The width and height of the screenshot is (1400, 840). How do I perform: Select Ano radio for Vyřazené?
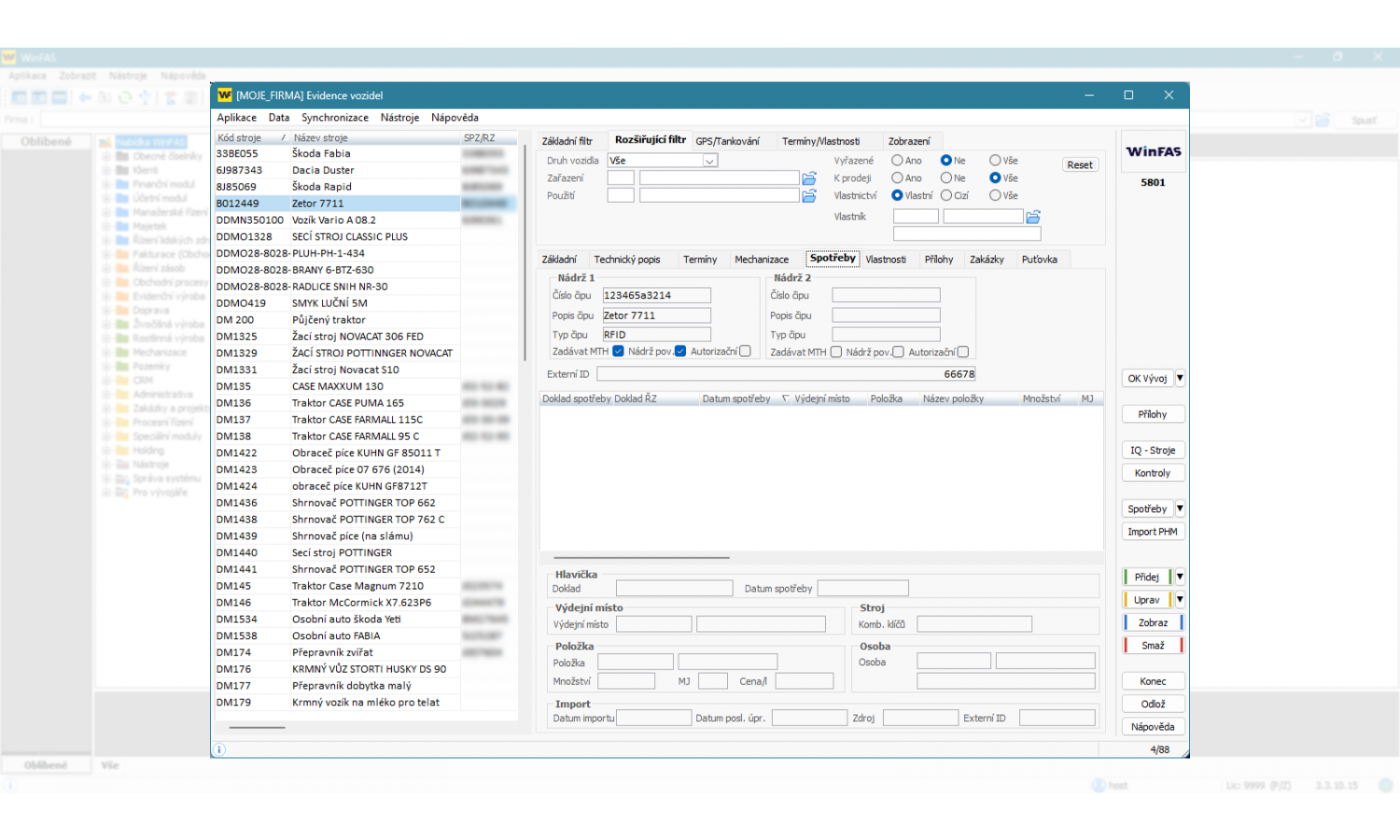tap(897, 161)
